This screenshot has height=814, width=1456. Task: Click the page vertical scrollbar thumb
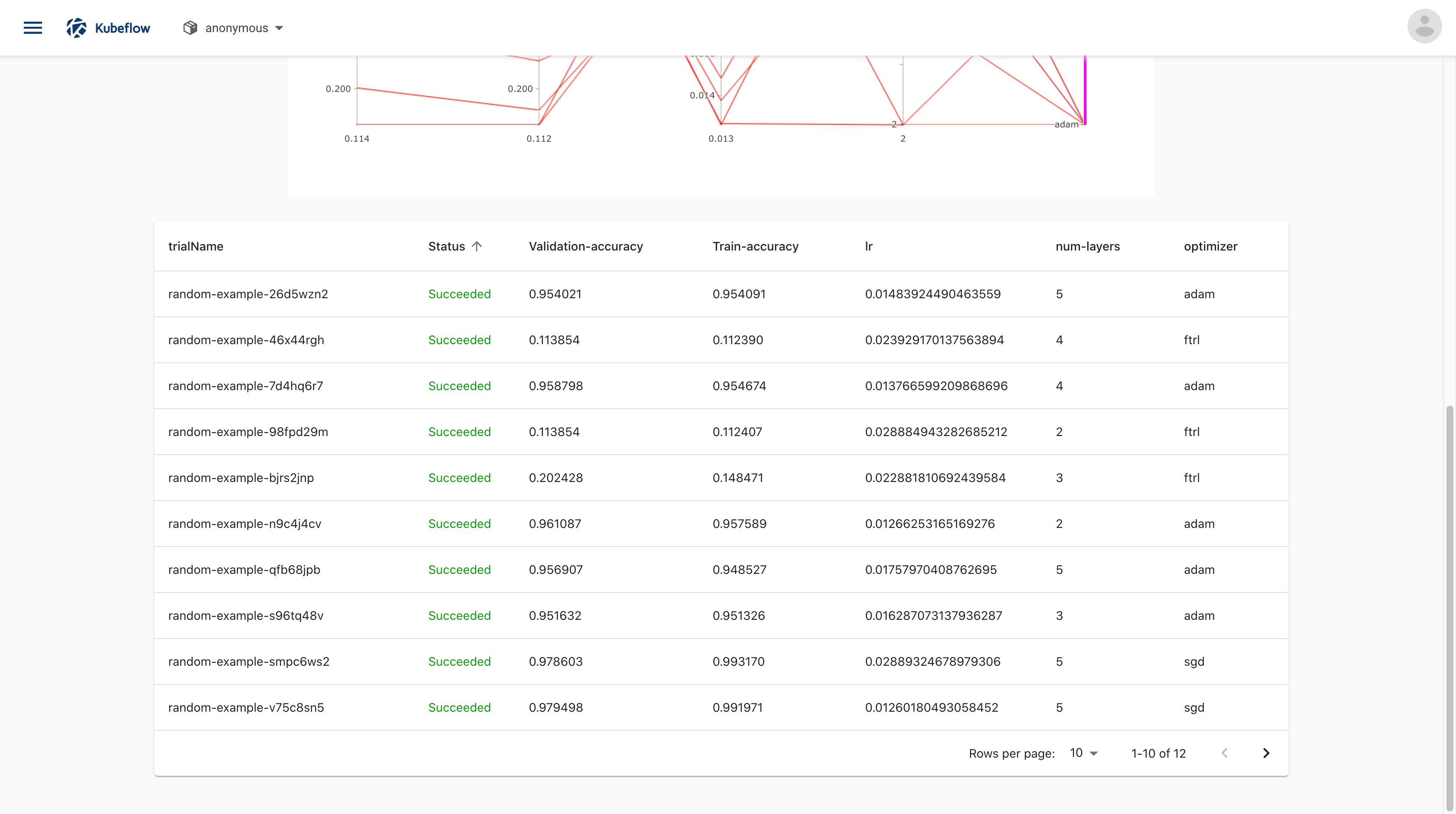pos(1449,608)
